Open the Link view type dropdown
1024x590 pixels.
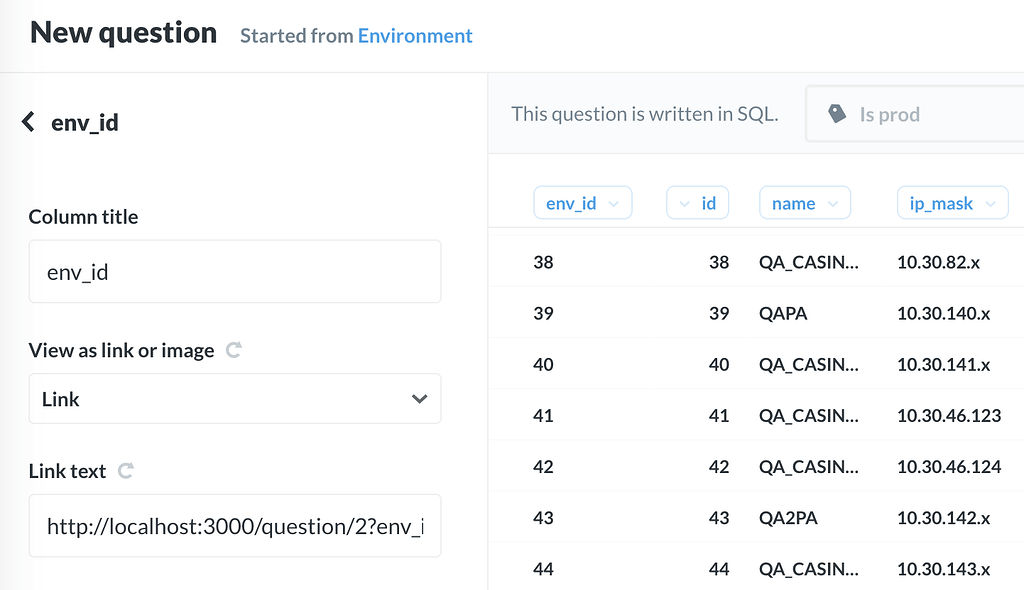tap(234, 398)
